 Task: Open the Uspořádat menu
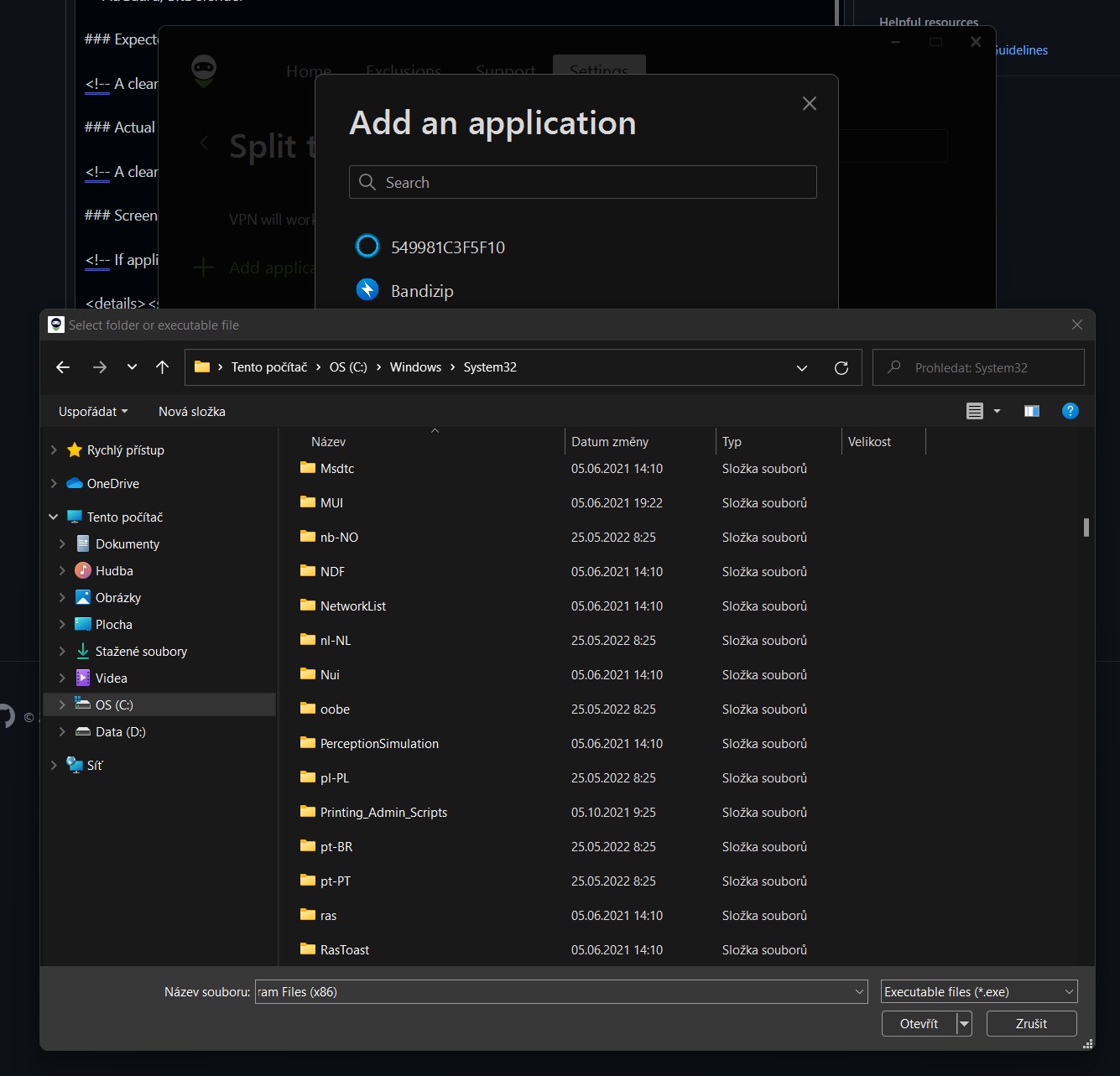coord(93,411)
